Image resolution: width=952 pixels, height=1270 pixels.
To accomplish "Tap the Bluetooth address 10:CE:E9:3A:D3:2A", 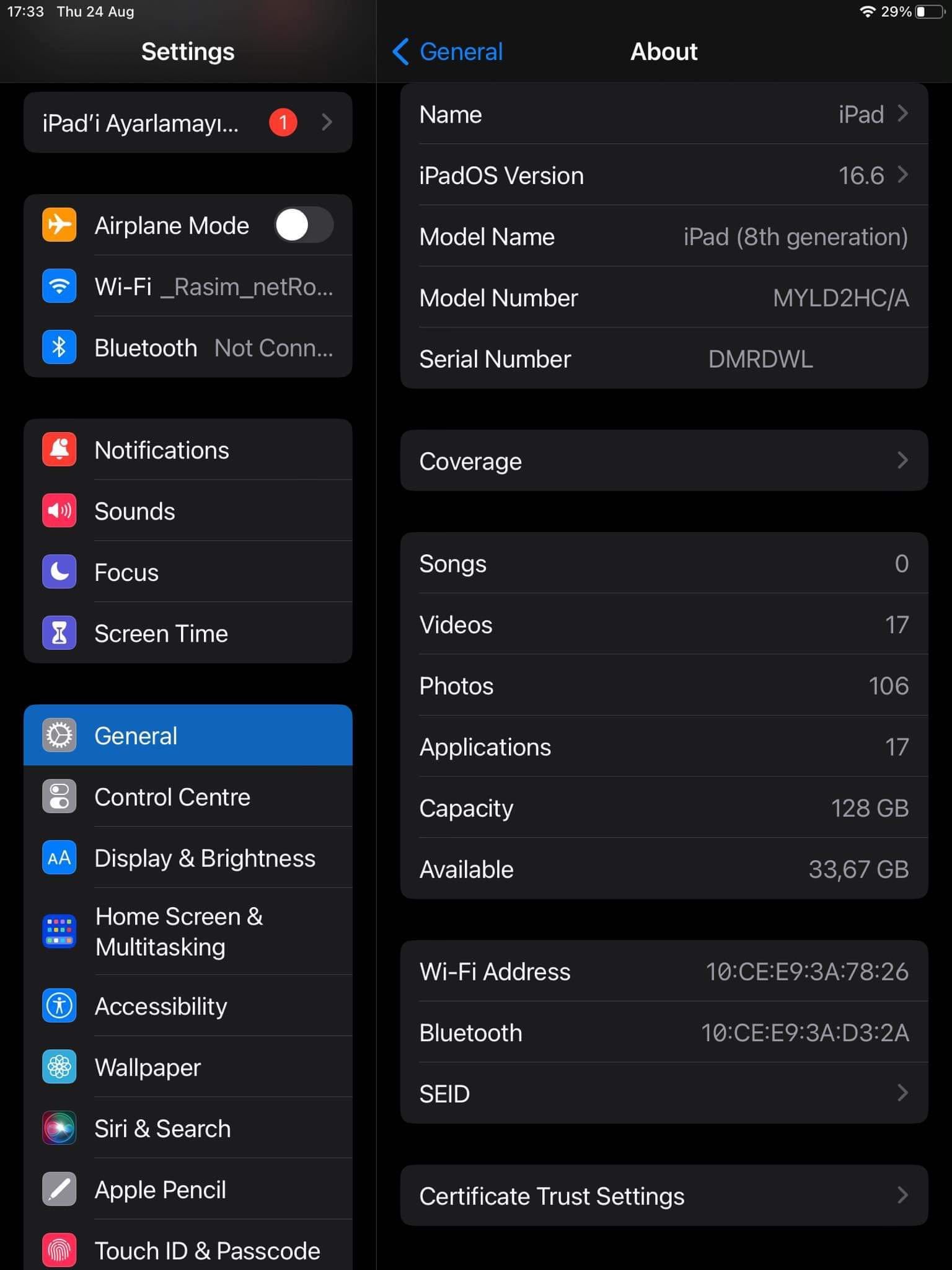I will click(x=805, y=1032).
